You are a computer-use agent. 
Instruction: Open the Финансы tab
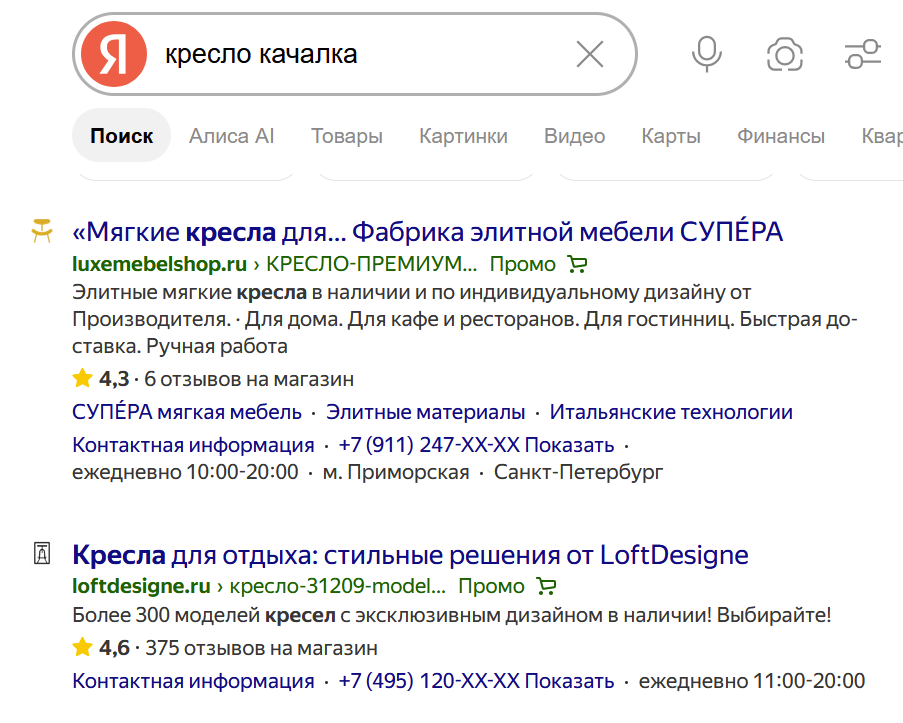pos(781,136)
